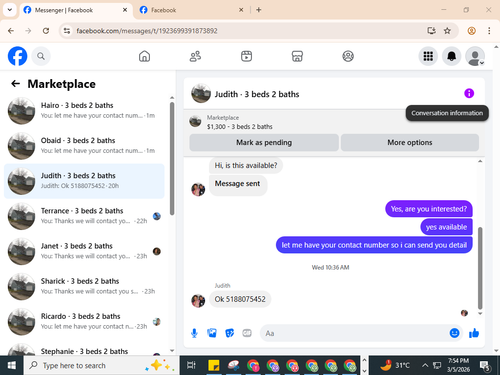
Task: Choose a sticker icon in composer
Action: tap(229, 333)
